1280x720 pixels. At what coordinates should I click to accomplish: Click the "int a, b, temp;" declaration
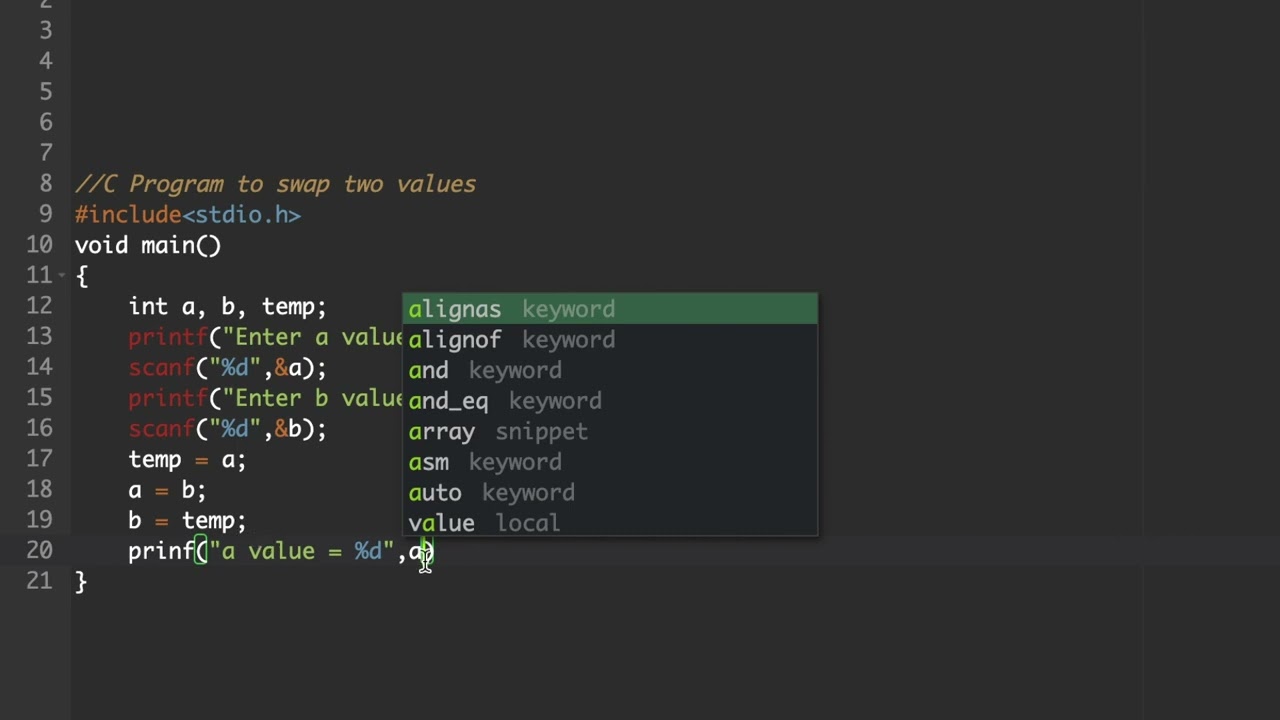tap(227, 307)
